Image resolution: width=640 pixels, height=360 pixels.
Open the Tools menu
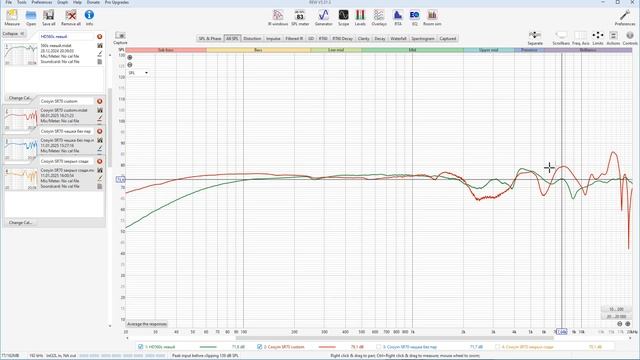22,2
